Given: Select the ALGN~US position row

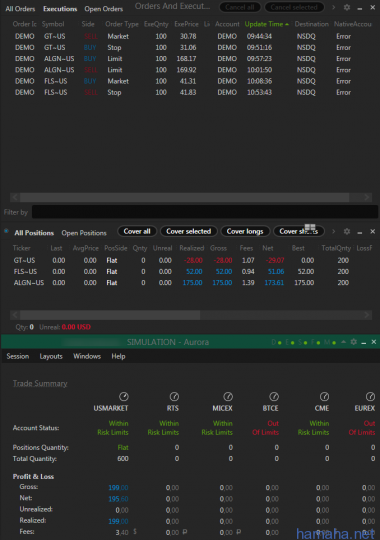Looking at the screenshot, I should point(191,283).
